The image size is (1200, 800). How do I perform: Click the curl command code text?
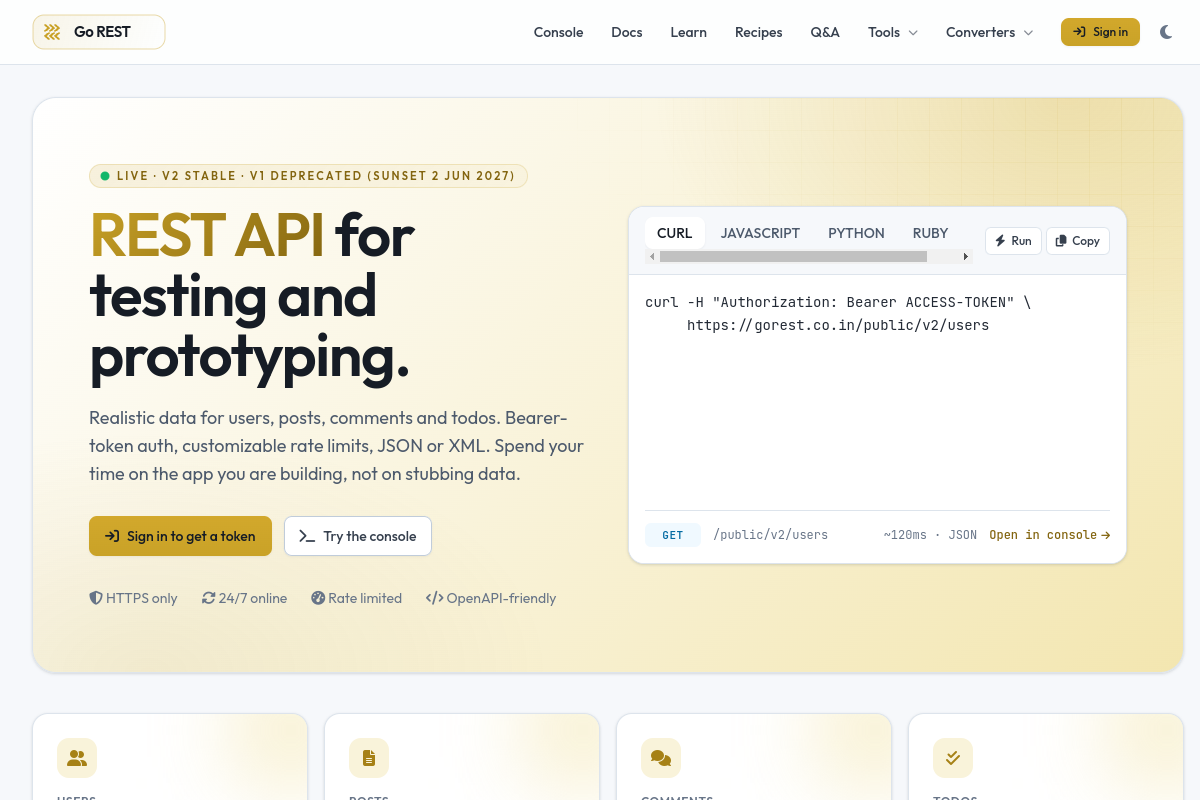point(838,302)
